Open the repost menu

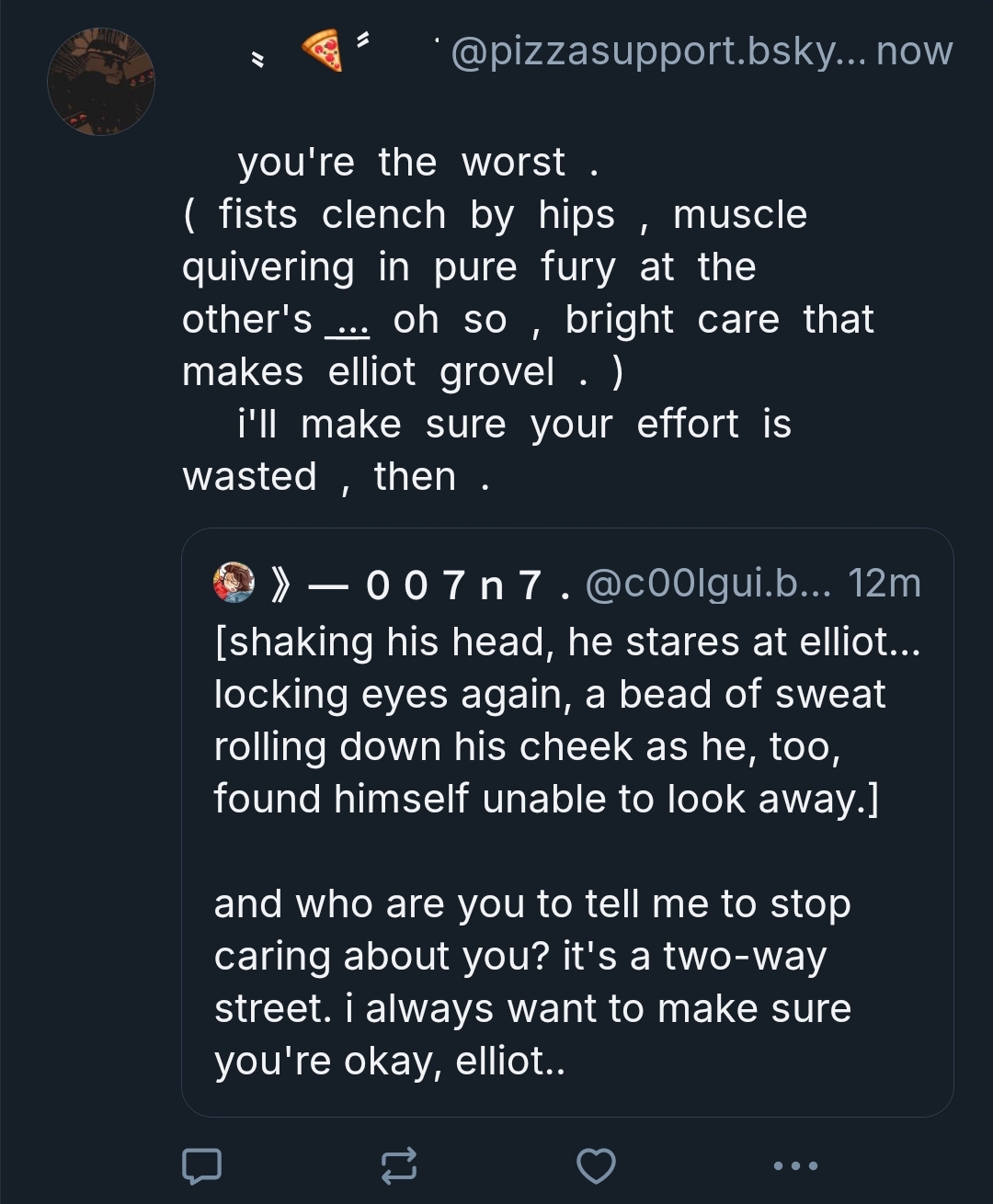pos(399,1165)
